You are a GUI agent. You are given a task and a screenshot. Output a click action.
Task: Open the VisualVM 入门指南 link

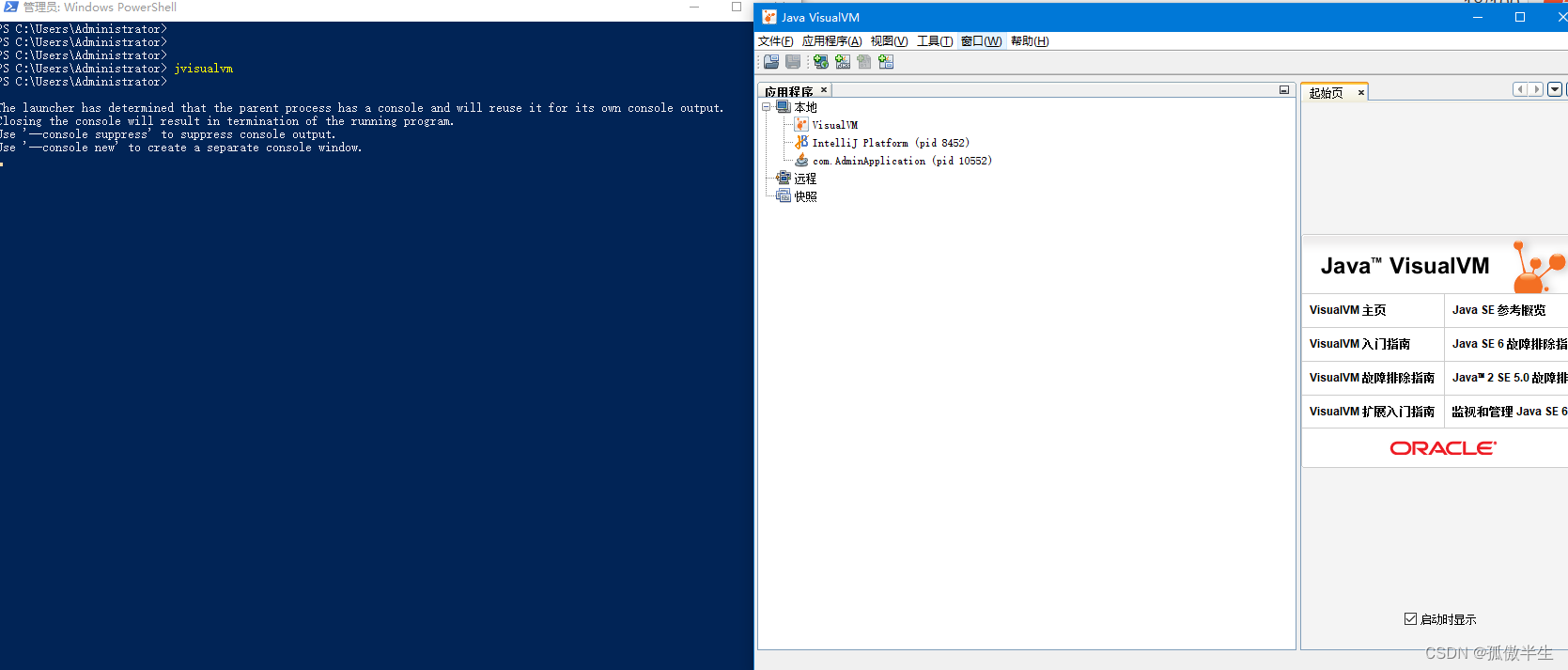1359,344
